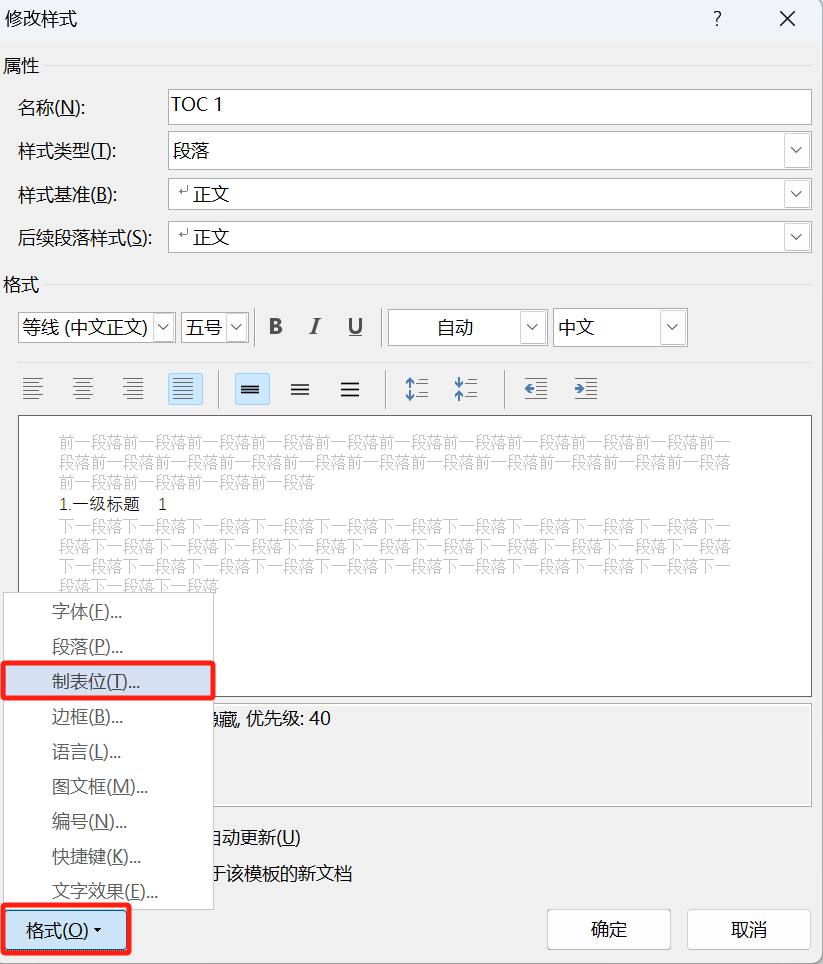Apply italic formatting
This screenshot has height=964, width=823.
[315, 327]
